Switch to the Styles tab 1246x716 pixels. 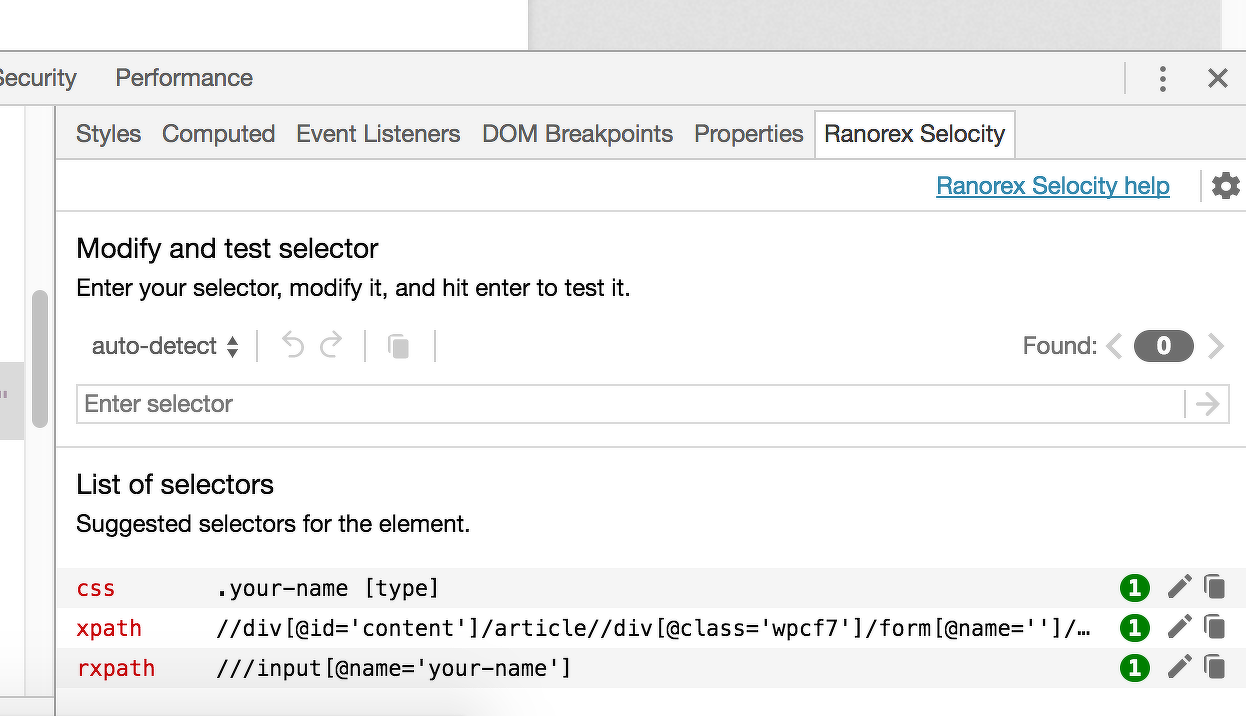click(108, 134)
